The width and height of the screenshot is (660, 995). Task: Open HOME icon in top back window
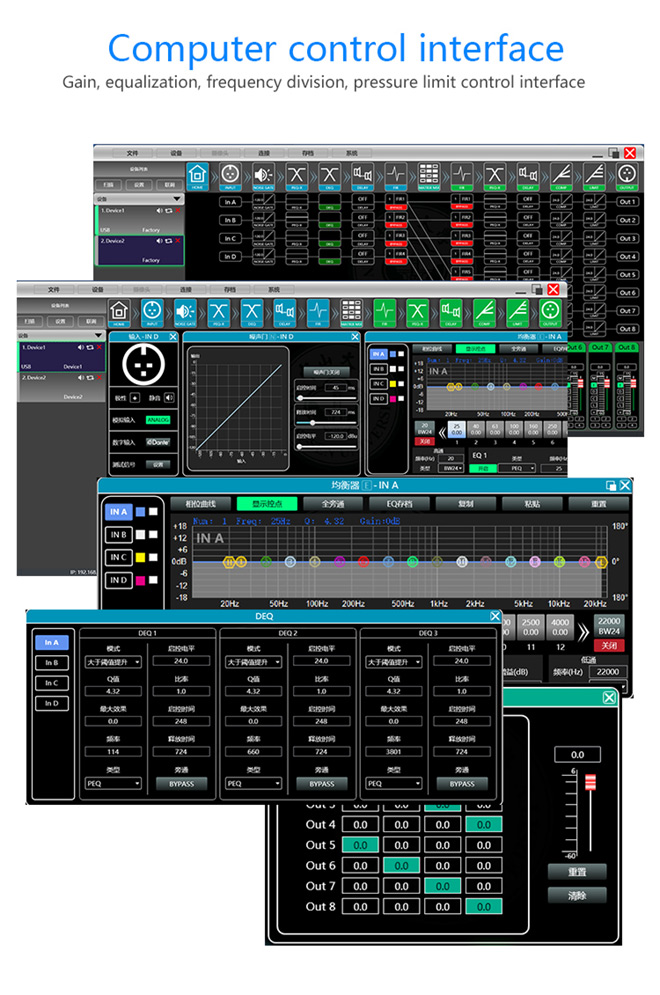[x=197, y=175]
